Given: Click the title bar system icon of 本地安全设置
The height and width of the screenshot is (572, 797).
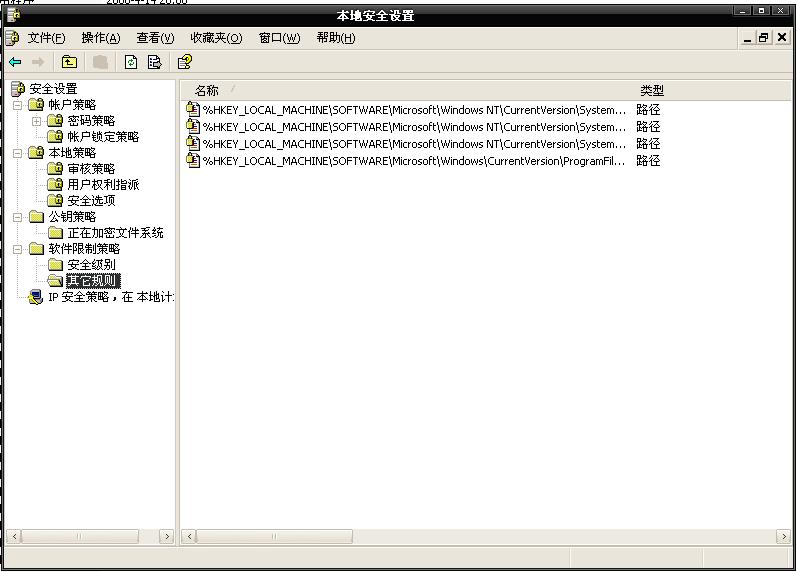Looking at the screenshot, I should click(x=14, y=16).
